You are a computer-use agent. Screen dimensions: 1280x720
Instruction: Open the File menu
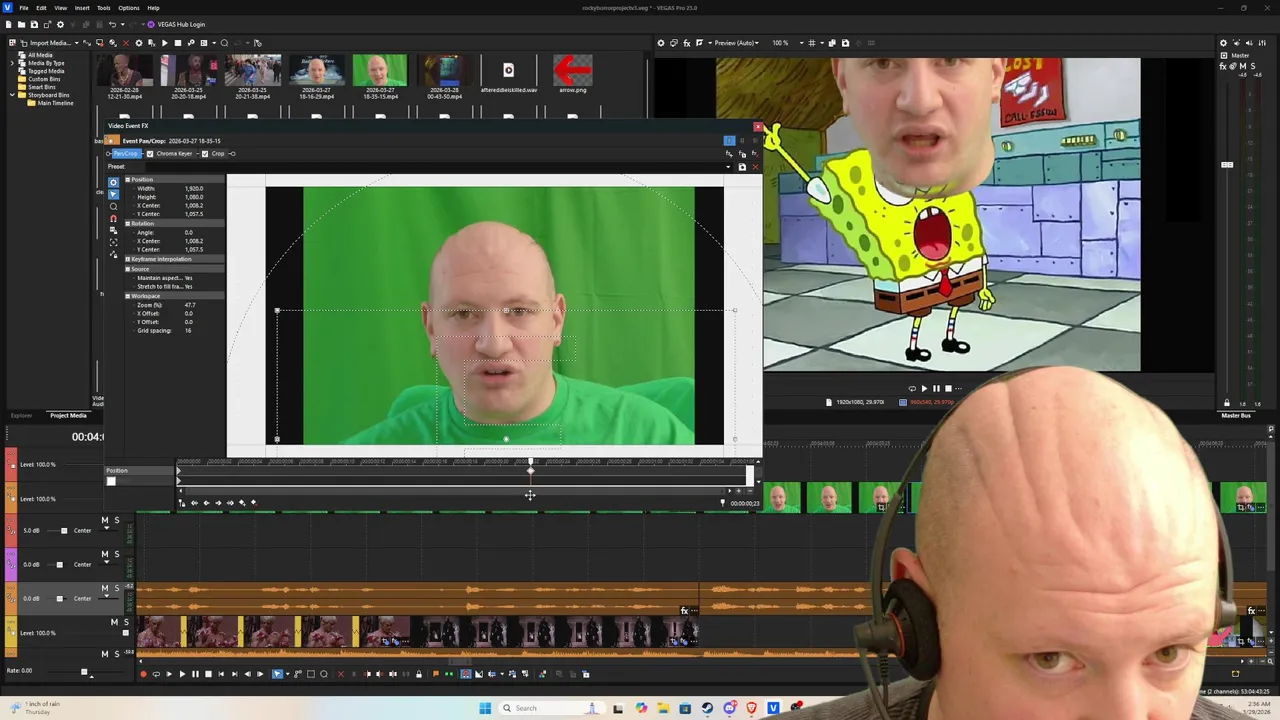tap(23, 8)
